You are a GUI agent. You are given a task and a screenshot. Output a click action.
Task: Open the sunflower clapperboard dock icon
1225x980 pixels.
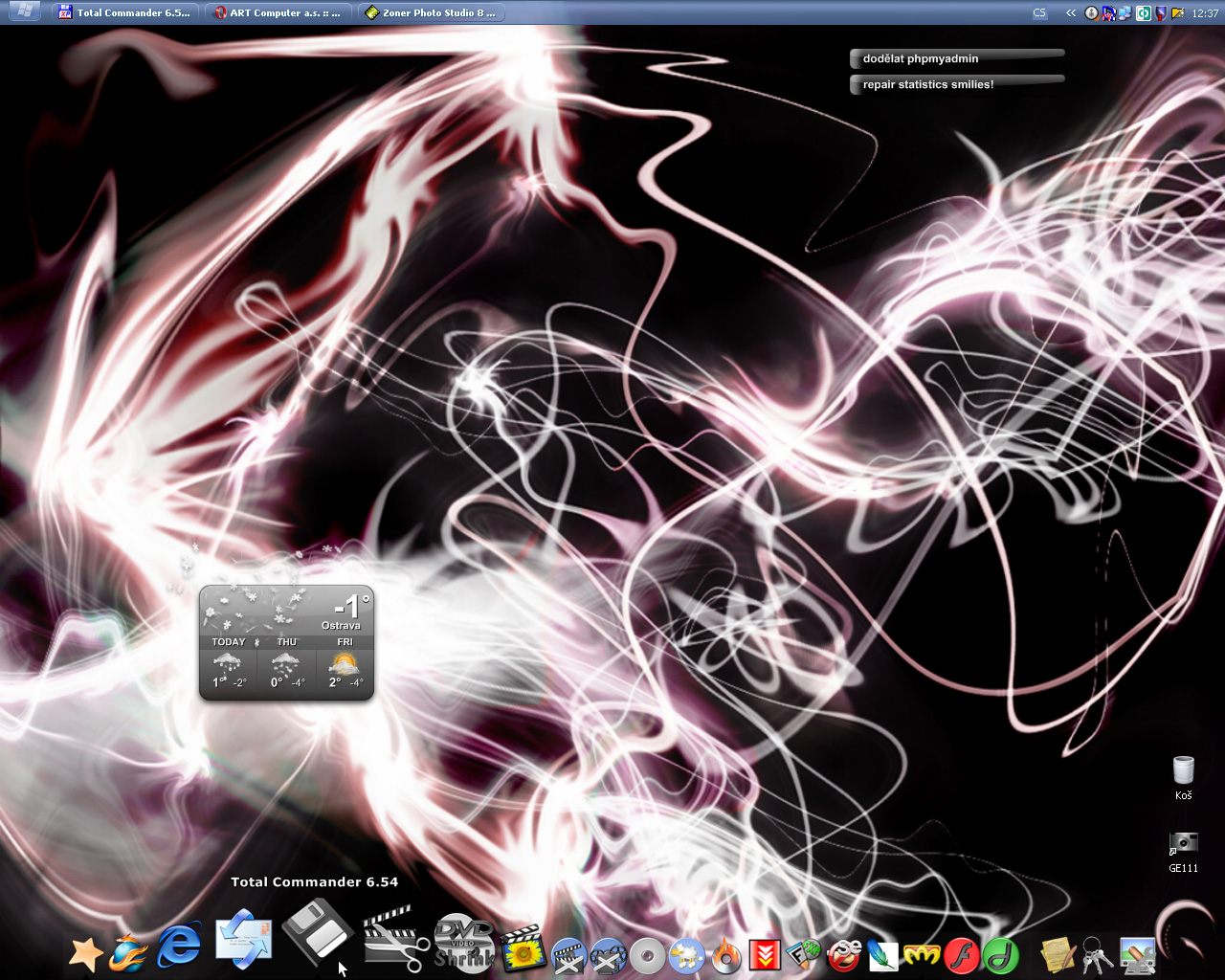pyautogui.click(x=523, y=948)
